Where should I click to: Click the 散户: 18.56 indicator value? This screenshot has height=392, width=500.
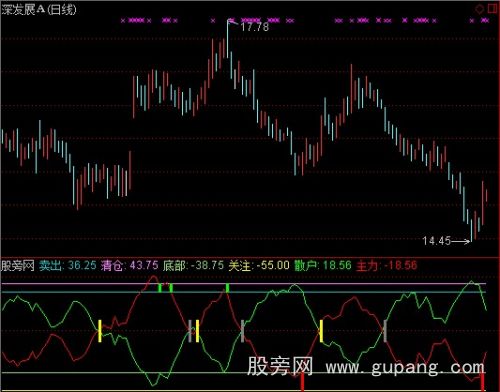coord(323,265)
